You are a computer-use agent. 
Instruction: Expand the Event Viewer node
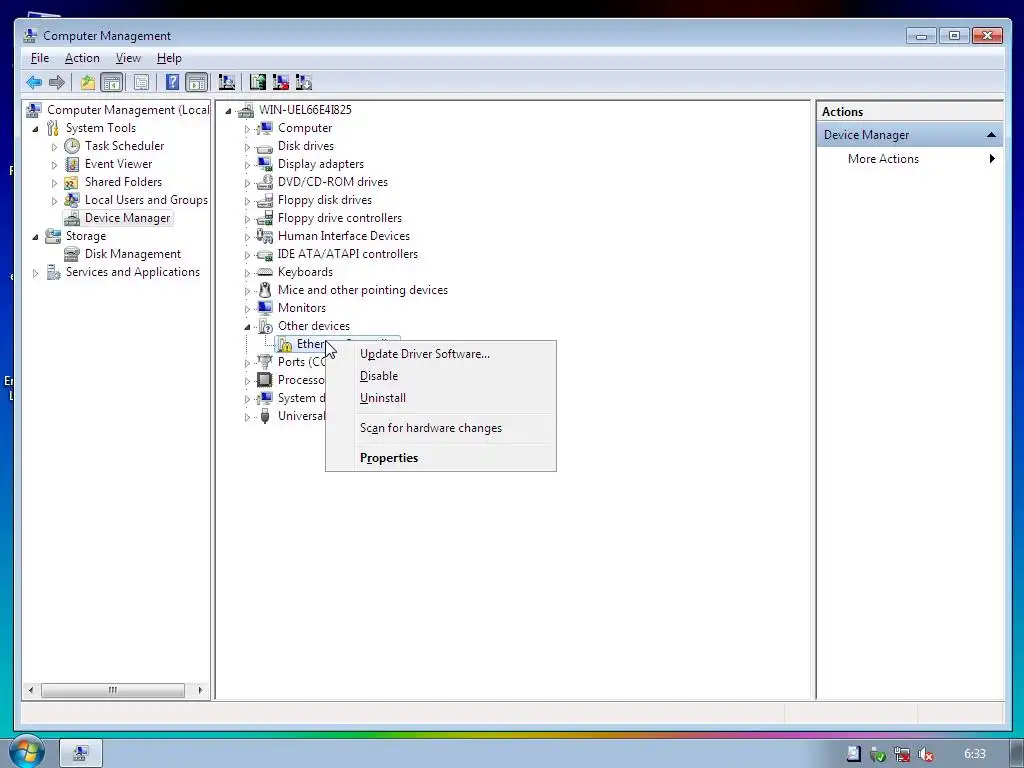tap(54, 165)
